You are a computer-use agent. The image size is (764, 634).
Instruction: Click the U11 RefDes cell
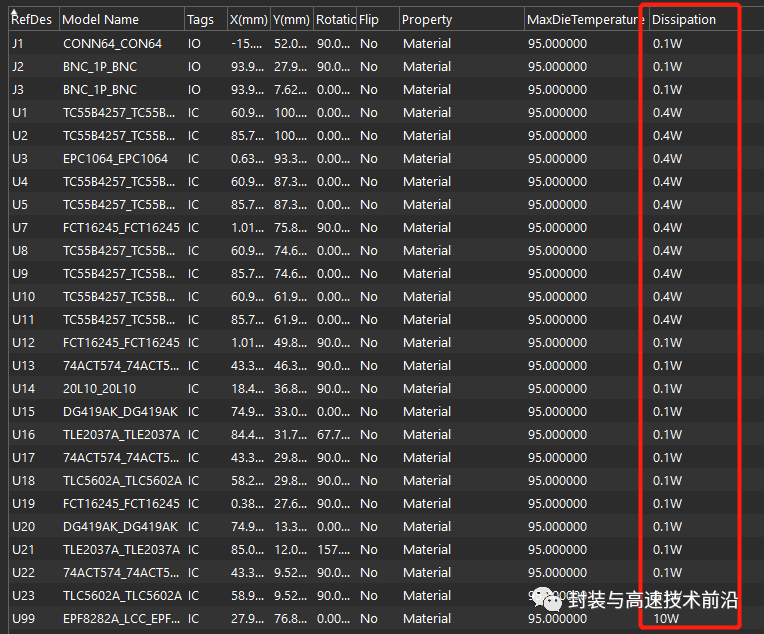click(23, 320)
